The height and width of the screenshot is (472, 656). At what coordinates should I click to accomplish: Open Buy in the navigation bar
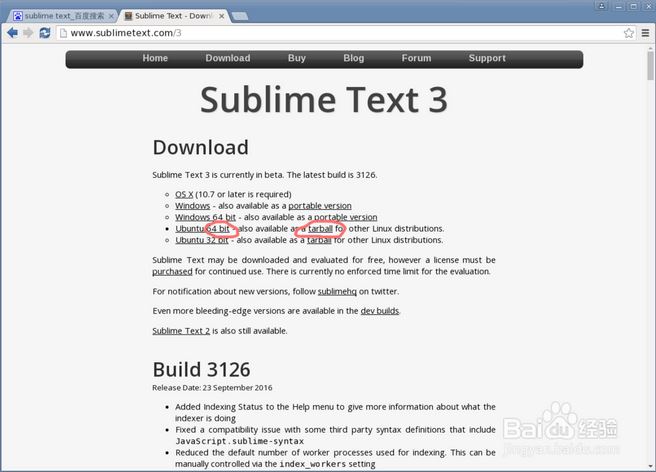pyautogui.click(x=297, y=58)
